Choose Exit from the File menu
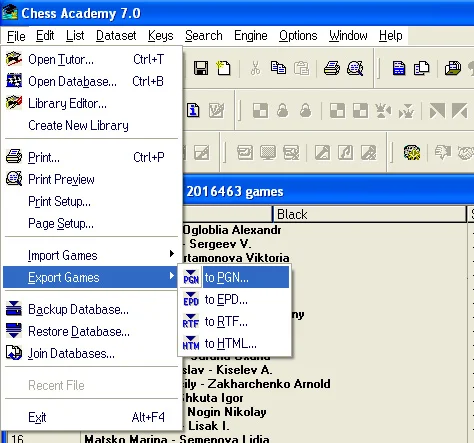The image size is (474, 443). click(x=91, y=417)
